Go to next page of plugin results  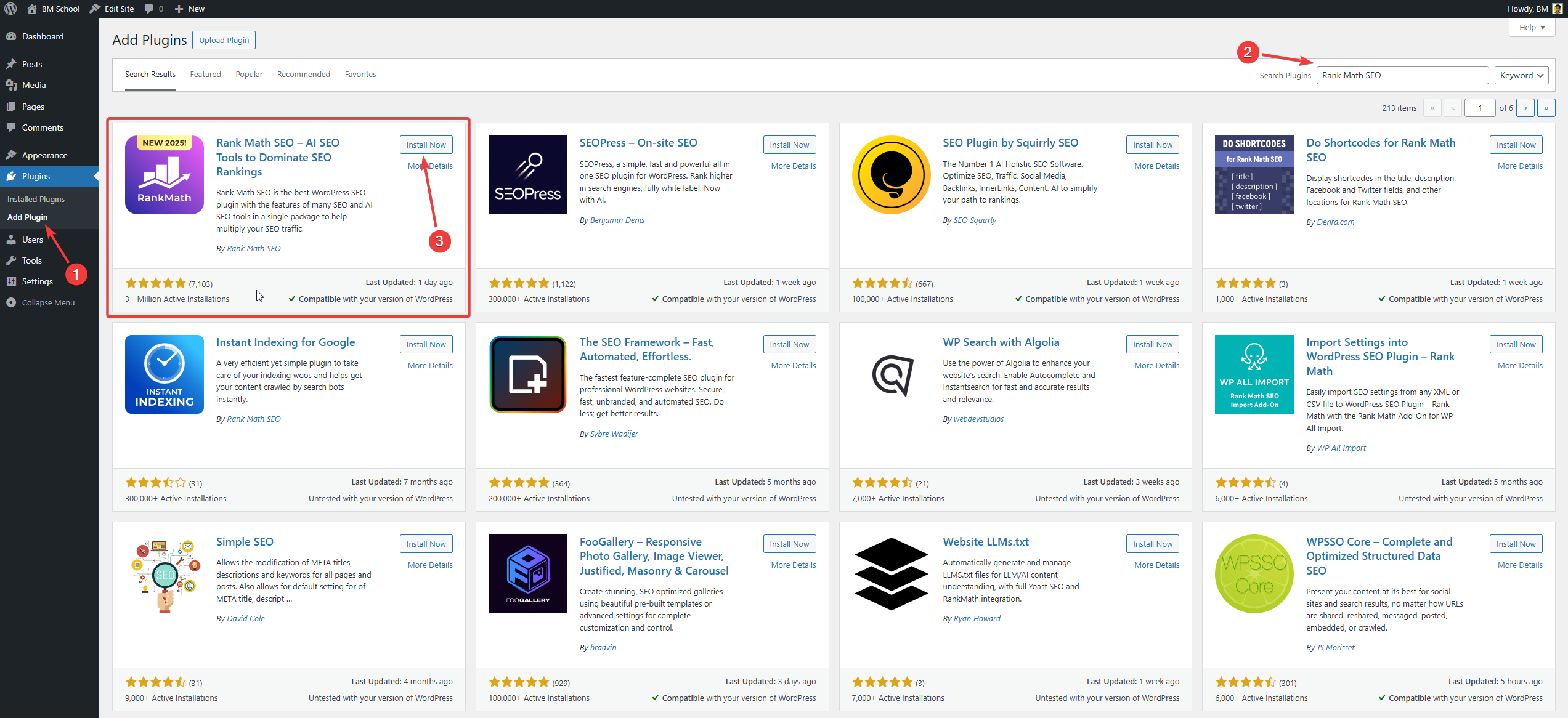click(x=1525, y=108)
